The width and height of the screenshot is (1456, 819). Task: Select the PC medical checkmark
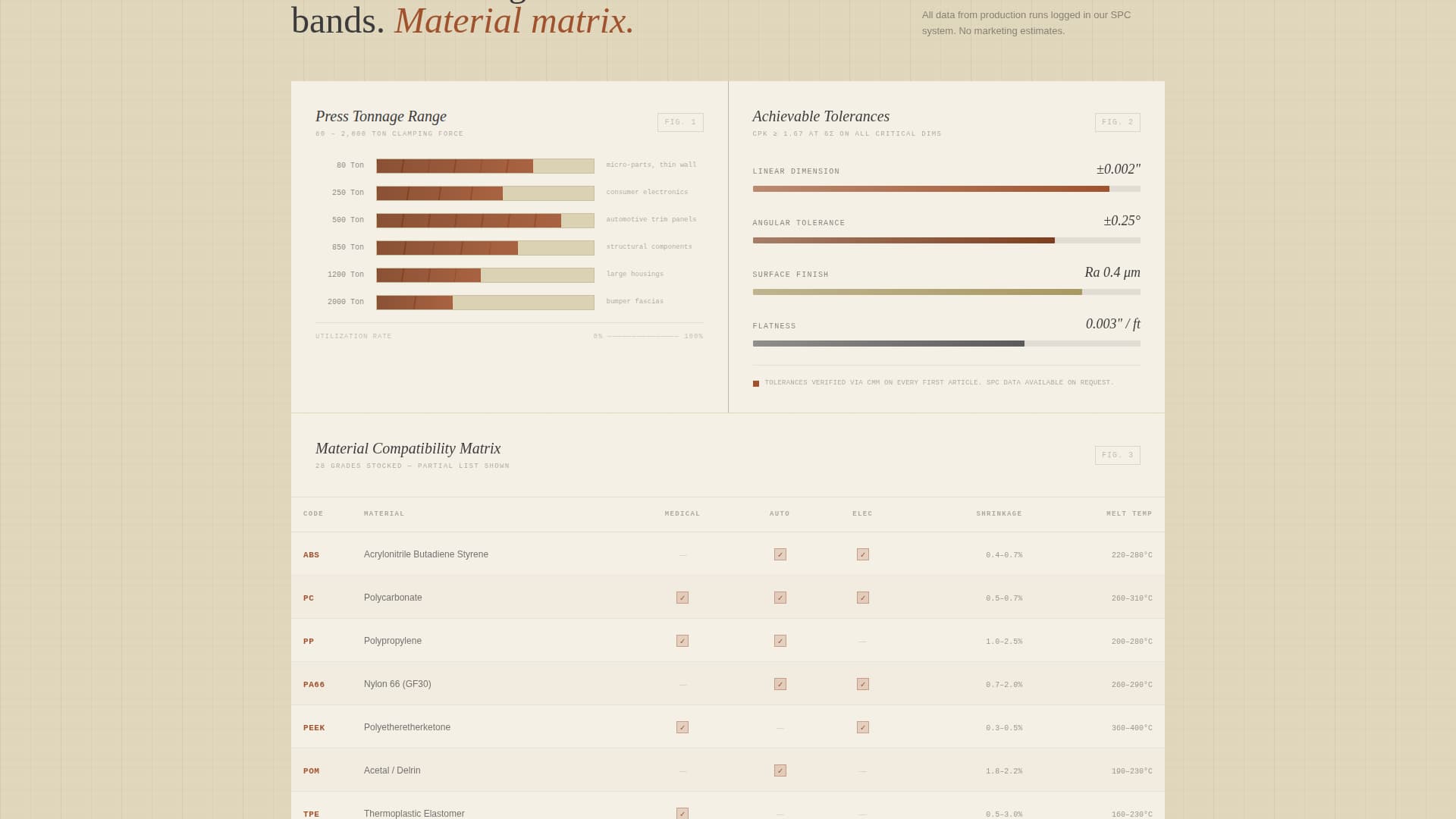(682, 598)
